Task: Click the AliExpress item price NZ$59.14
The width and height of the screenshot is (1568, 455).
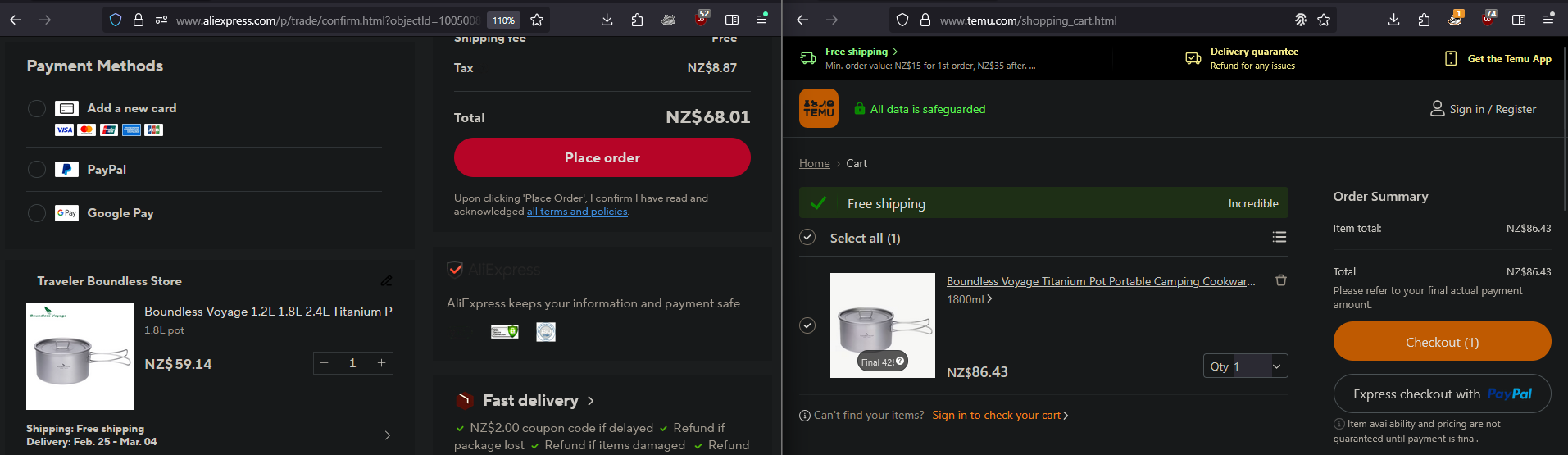Action: coord(178,364)
